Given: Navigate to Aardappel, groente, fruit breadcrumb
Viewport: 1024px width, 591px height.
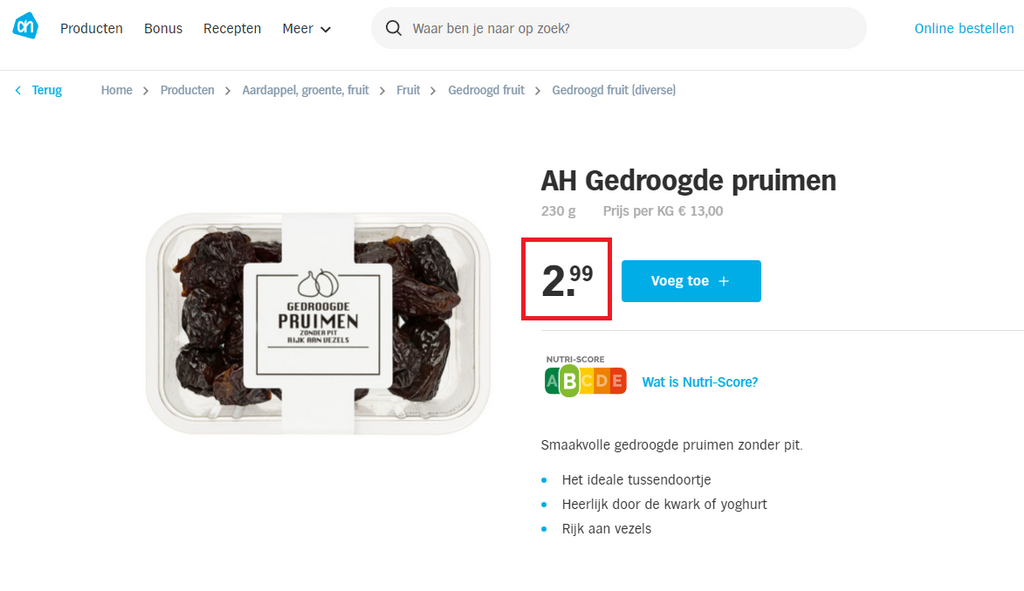Looking at the screenshot, I should coord(306,90).
